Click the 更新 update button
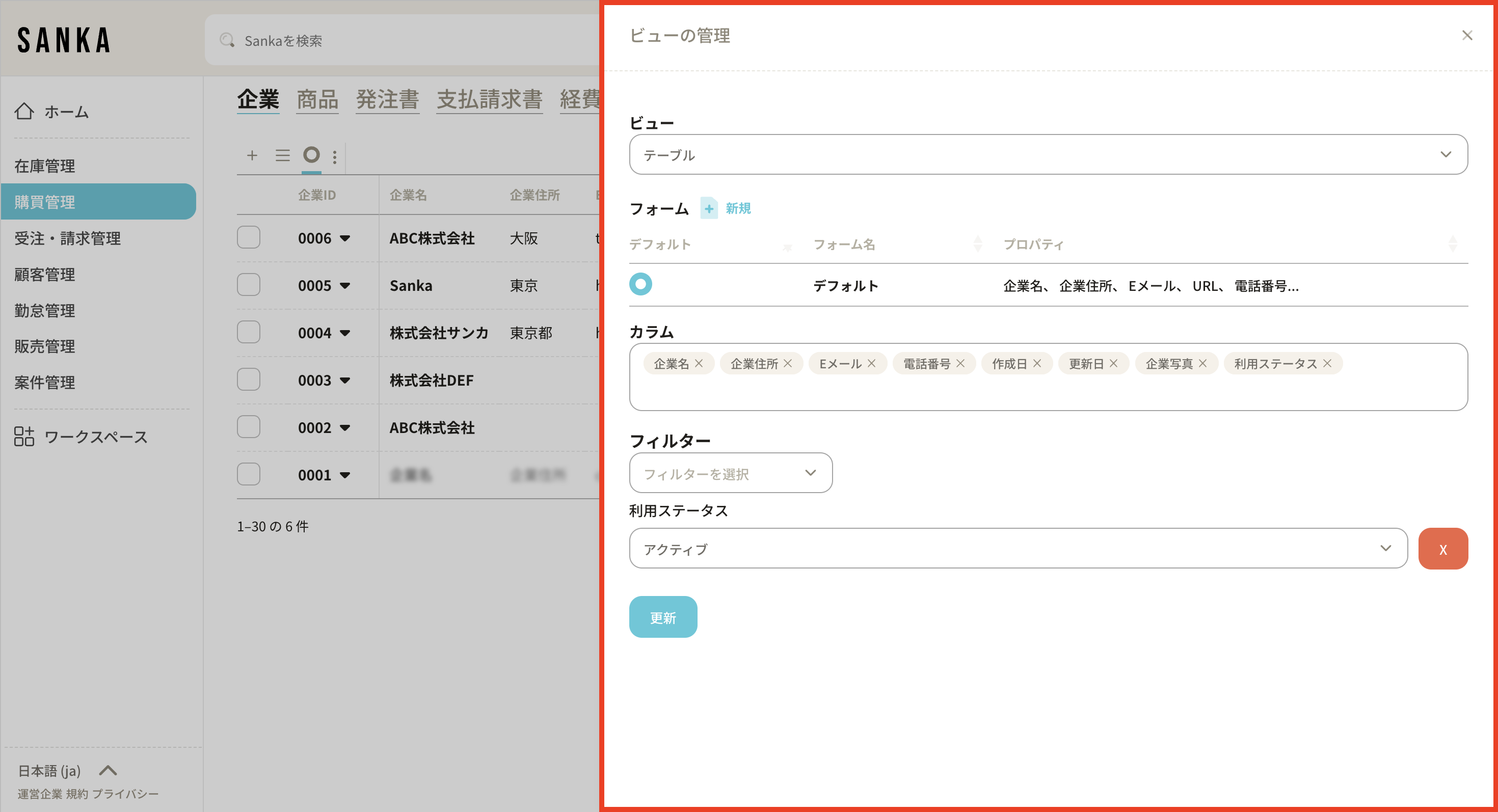 pos(662,617)
